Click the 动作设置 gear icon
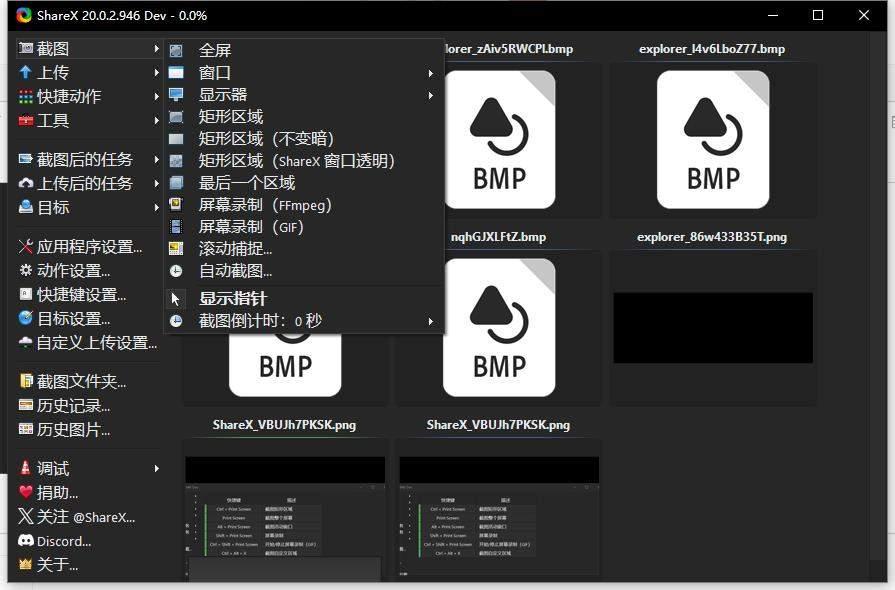895x590 pixels. click(26, 270)
